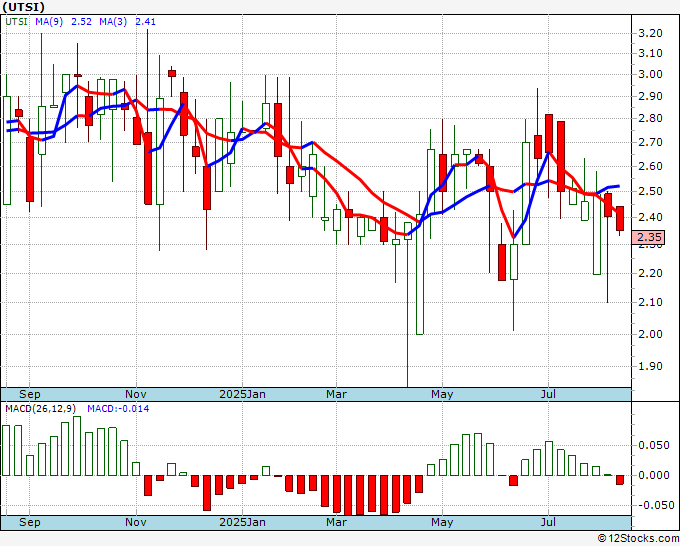Viewport: 680px width, 546px height.
Task: Select the green UTSI legend label
Action: pos(17,22)
